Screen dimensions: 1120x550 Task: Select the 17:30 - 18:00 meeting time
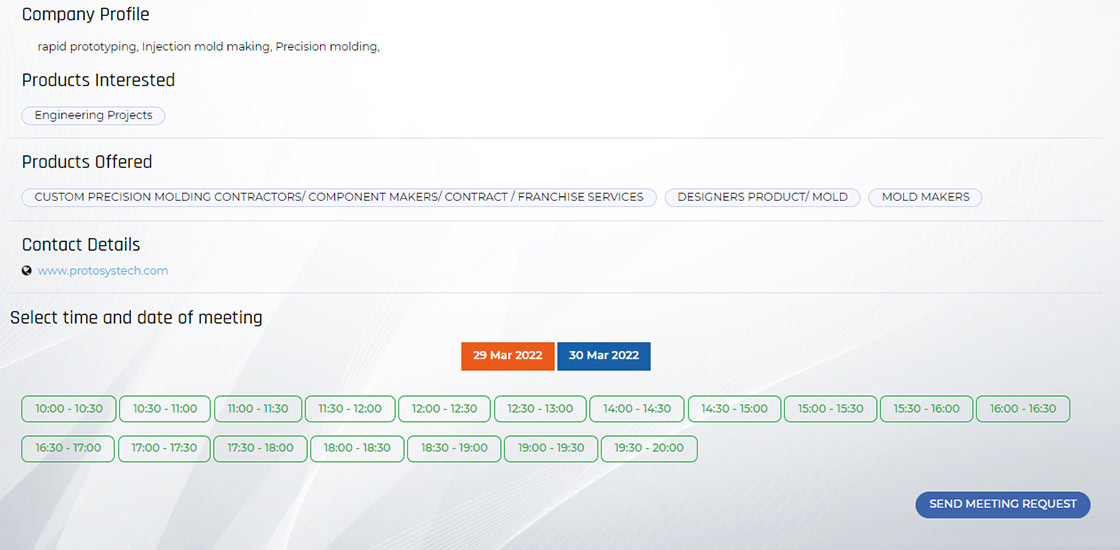click(x=261, y=449)
